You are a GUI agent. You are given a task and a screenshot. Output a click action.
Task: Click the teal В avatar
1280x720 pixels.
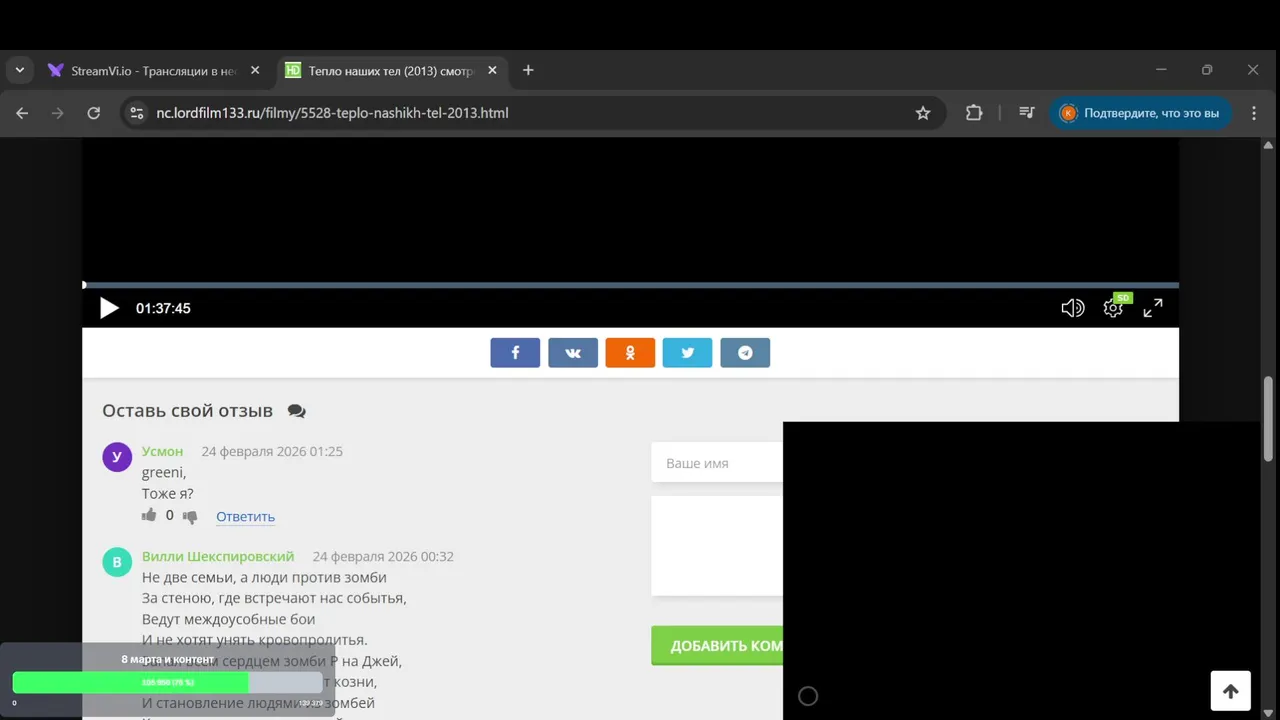117,562
